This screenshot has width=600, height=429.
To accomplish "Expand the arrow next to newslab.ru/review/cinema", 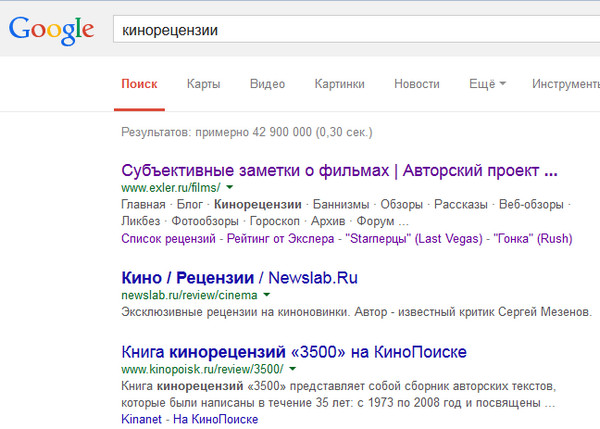I will (x=266, y=295).
